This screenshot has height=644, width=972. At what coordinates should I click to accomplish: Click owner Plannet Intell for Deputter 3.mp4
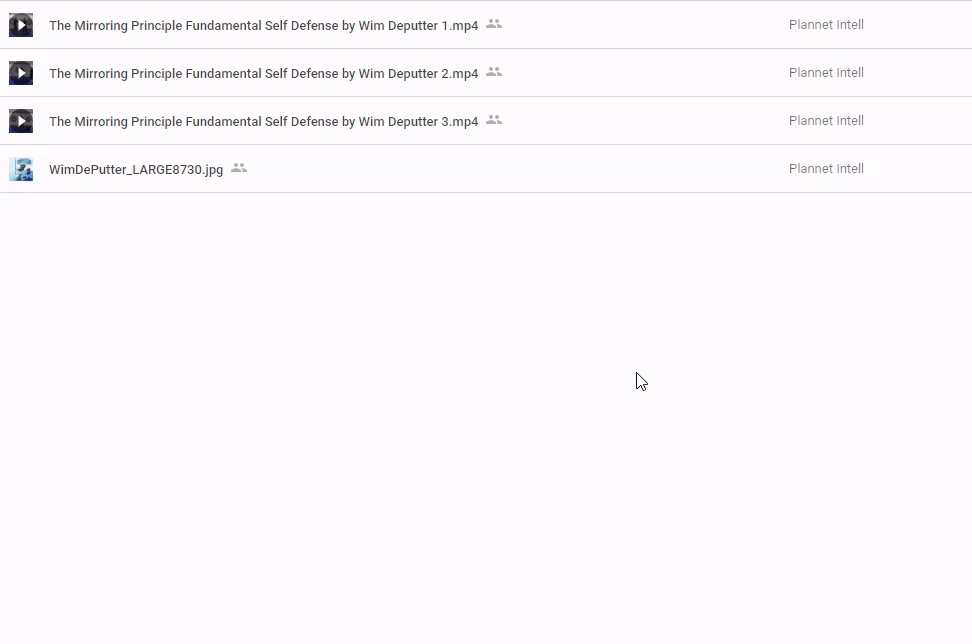coord(826,121)
